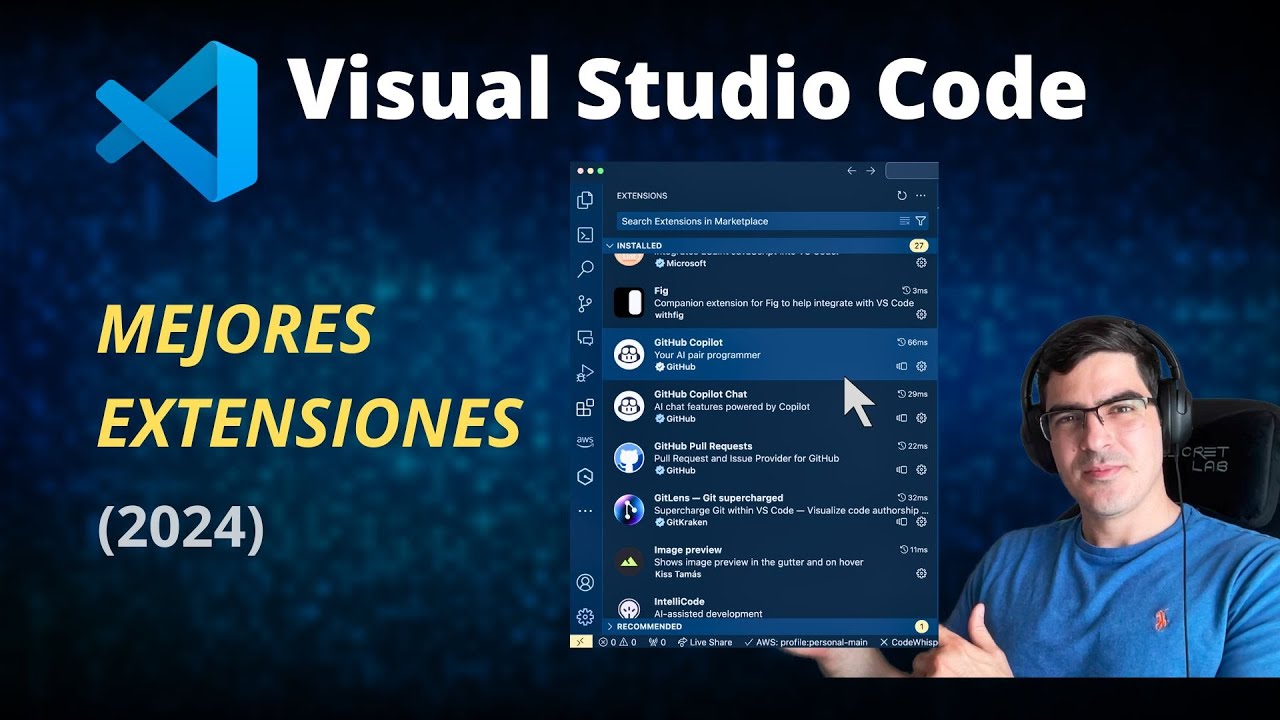
Task: Open the terminal panel icon in activity bar
Action: pos(585,235)
